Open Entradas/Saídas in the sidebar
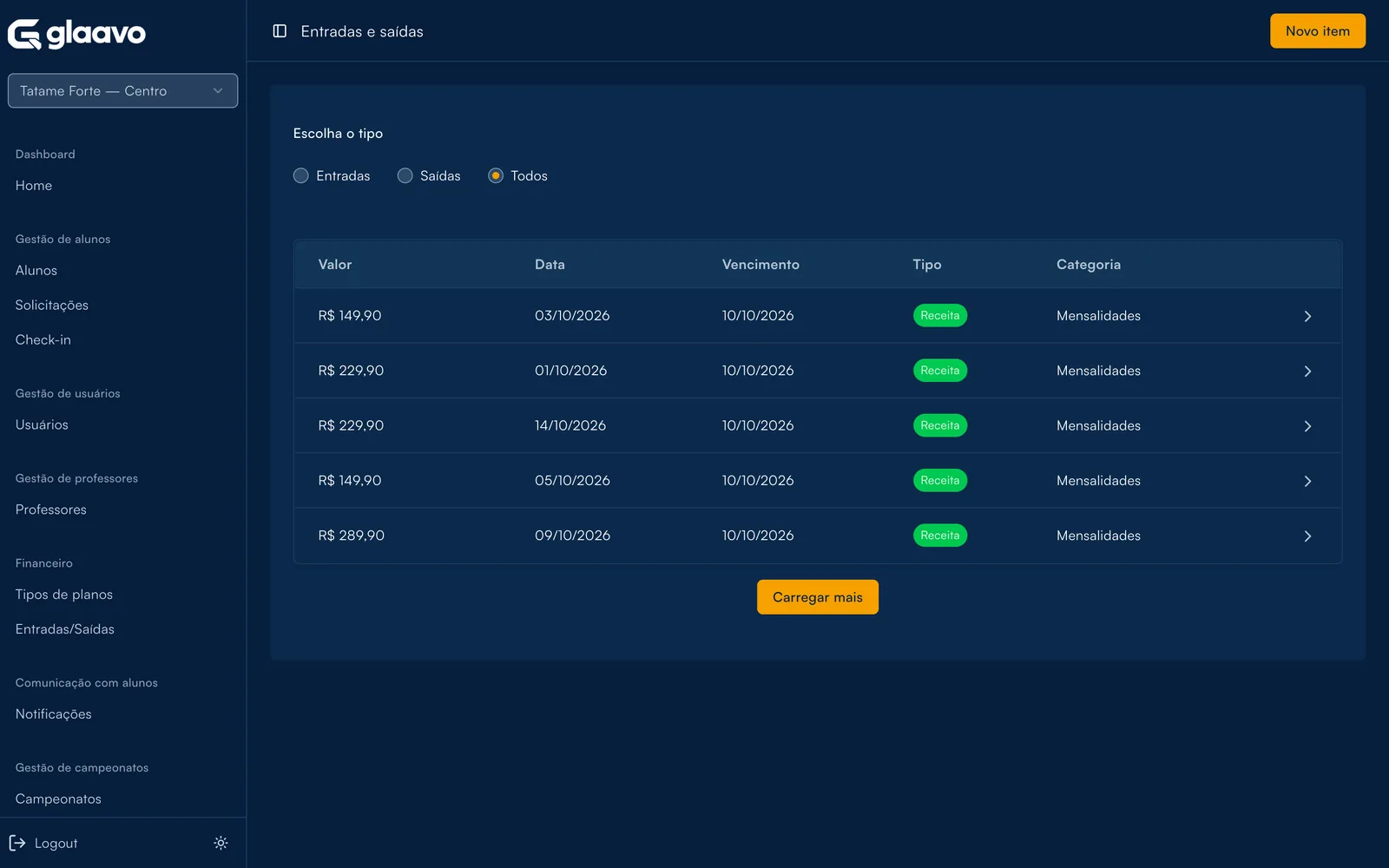The width and height of the screenshot is (1389, 868). click(x=65, y=629)
